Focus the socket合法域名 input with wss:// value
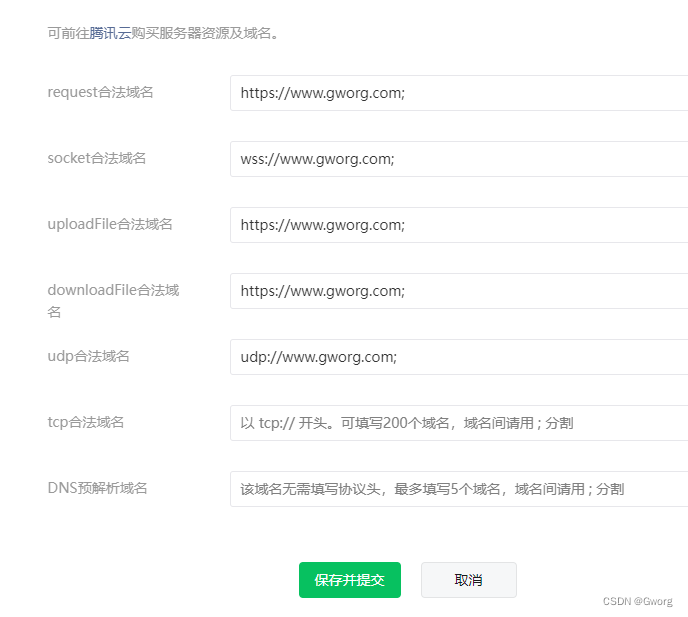Image resolution: width=688 pixels, height=617 pixels. [459, 159]
